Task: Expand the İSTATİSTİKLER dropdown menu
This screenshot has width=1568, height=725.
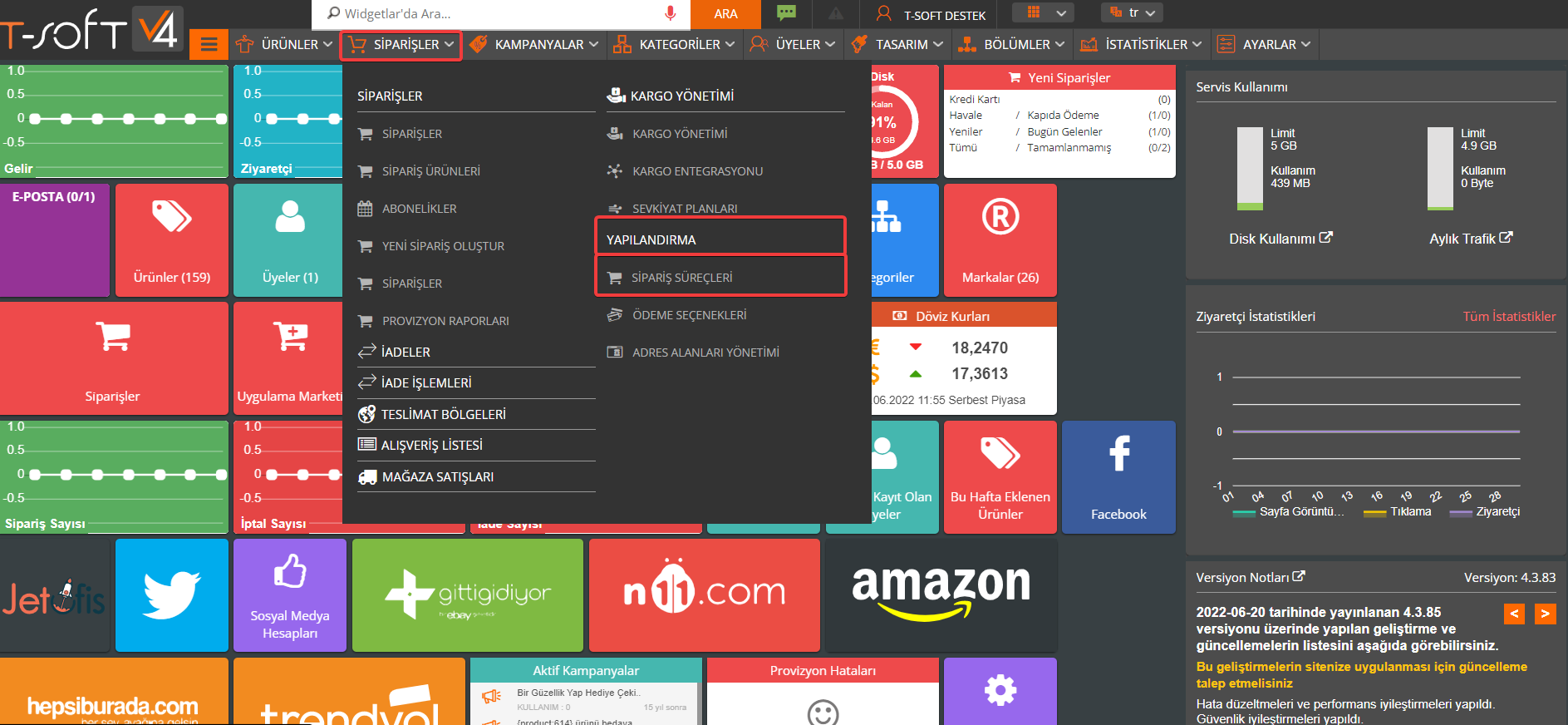Action: [1141, 44]
